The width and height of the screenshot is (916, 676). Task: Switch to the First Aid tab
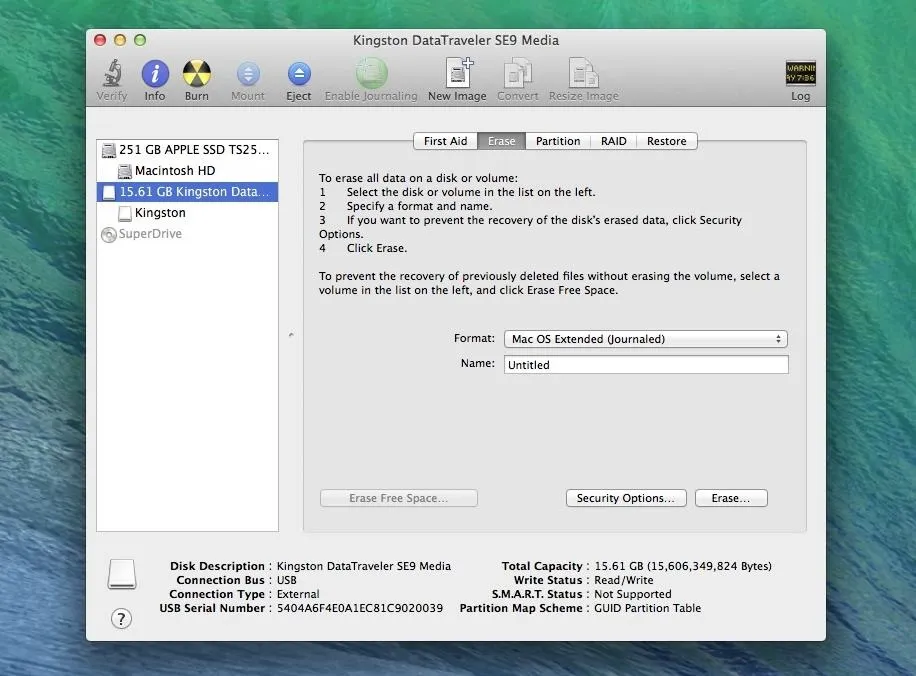[x=445, y=141]
